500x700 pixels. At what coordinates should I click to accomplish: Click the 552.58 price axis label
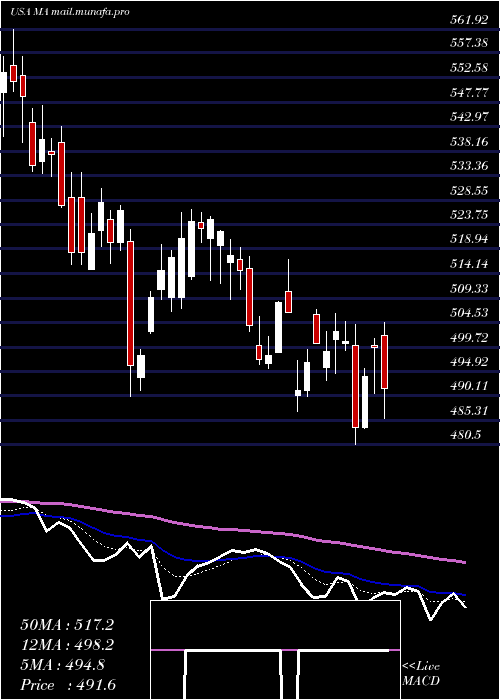(468, 68)
